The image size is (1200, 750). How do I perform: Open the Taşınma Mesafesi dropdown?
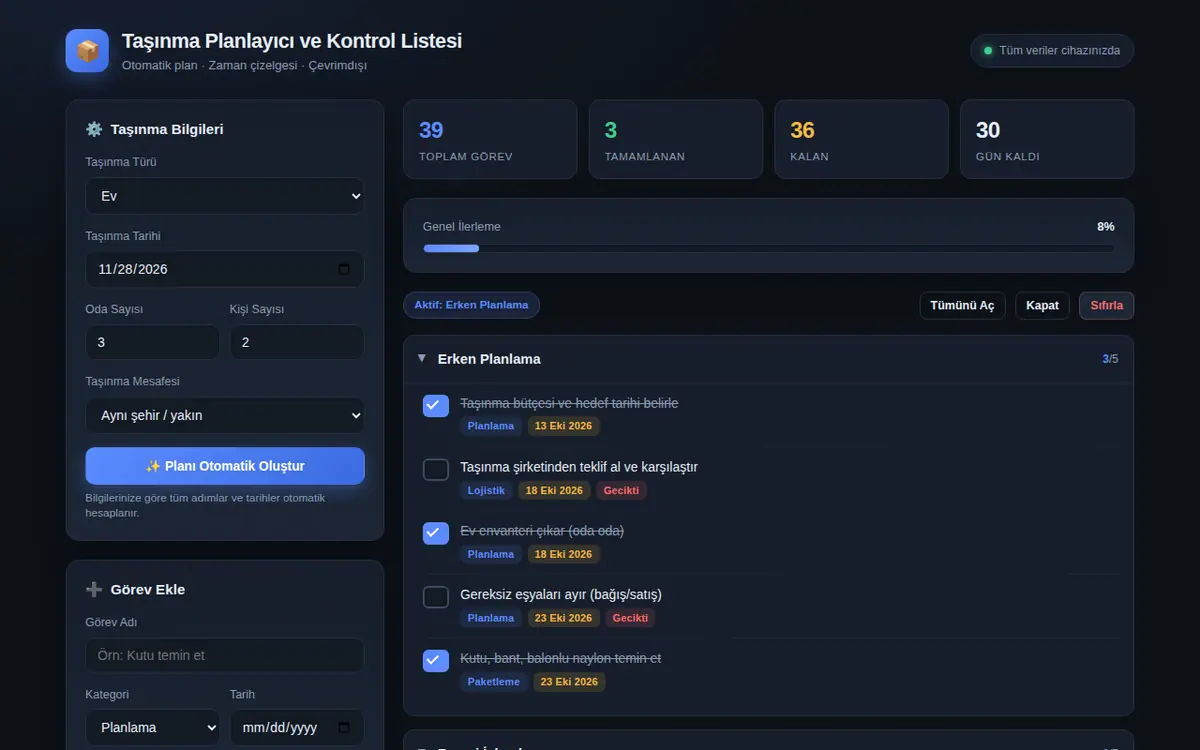pyautogui.click(x=225, y=415)
